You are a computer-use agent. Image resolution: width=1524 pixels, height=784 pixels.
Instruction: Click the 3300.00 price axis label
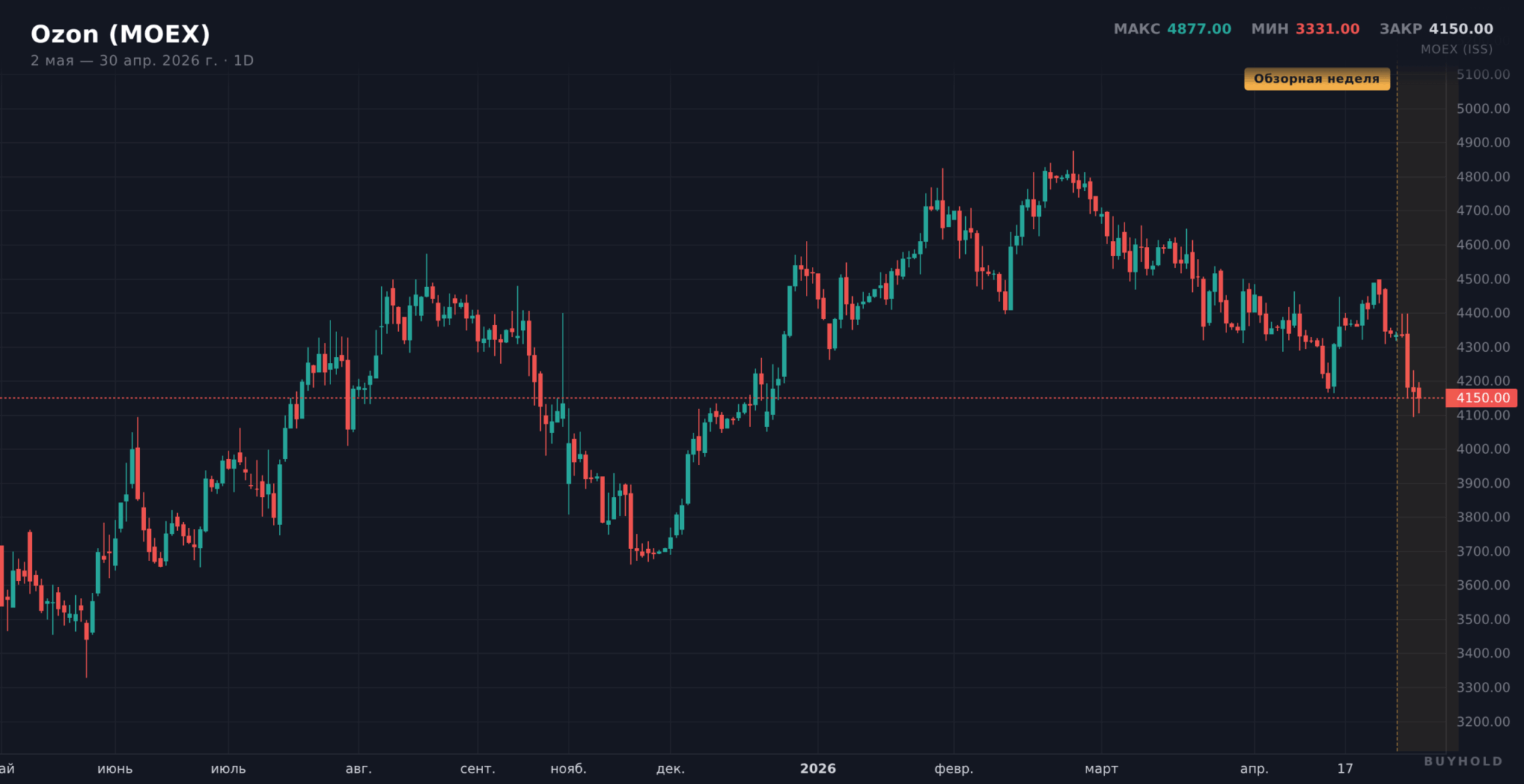tap(1483, 687)
